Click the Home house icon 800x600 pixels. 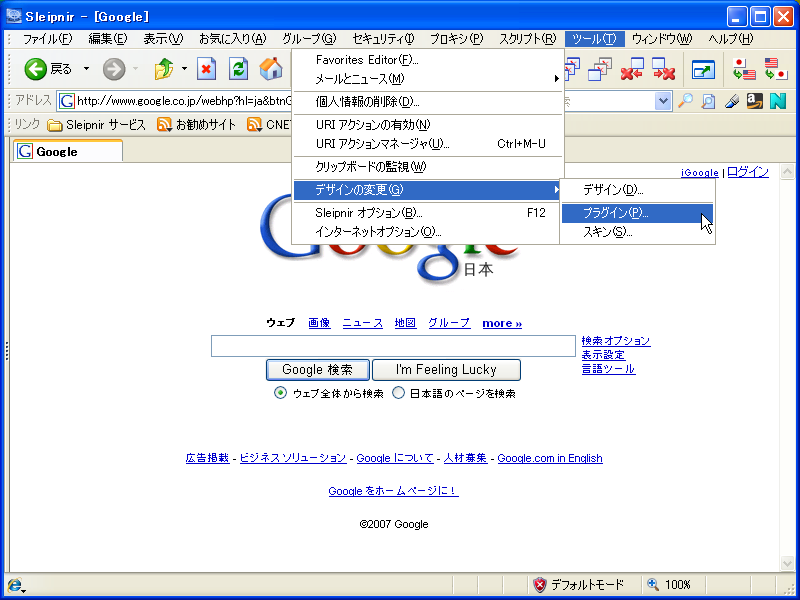point(271,69)
